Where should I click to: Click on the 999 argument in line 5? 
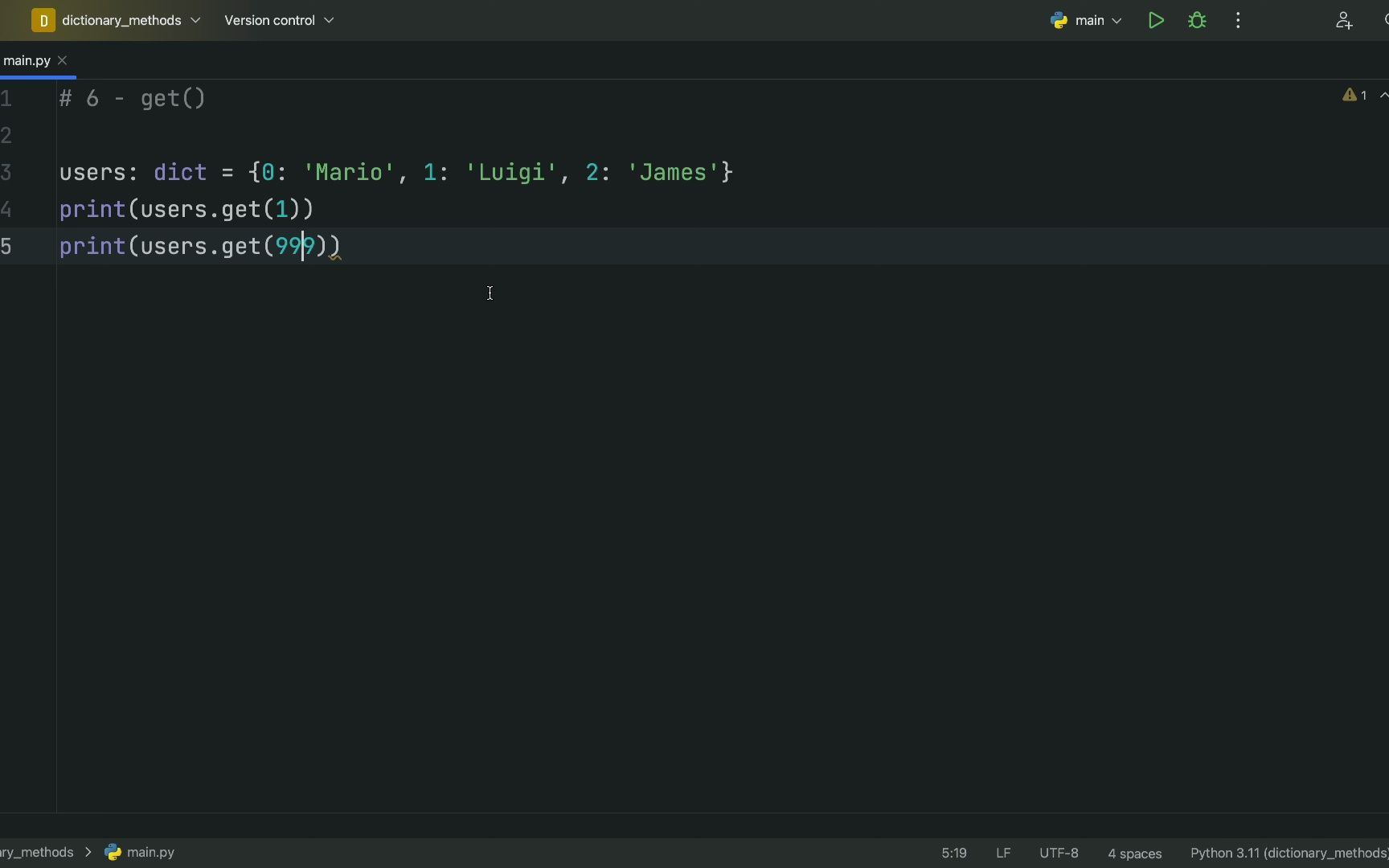[295, 246]
